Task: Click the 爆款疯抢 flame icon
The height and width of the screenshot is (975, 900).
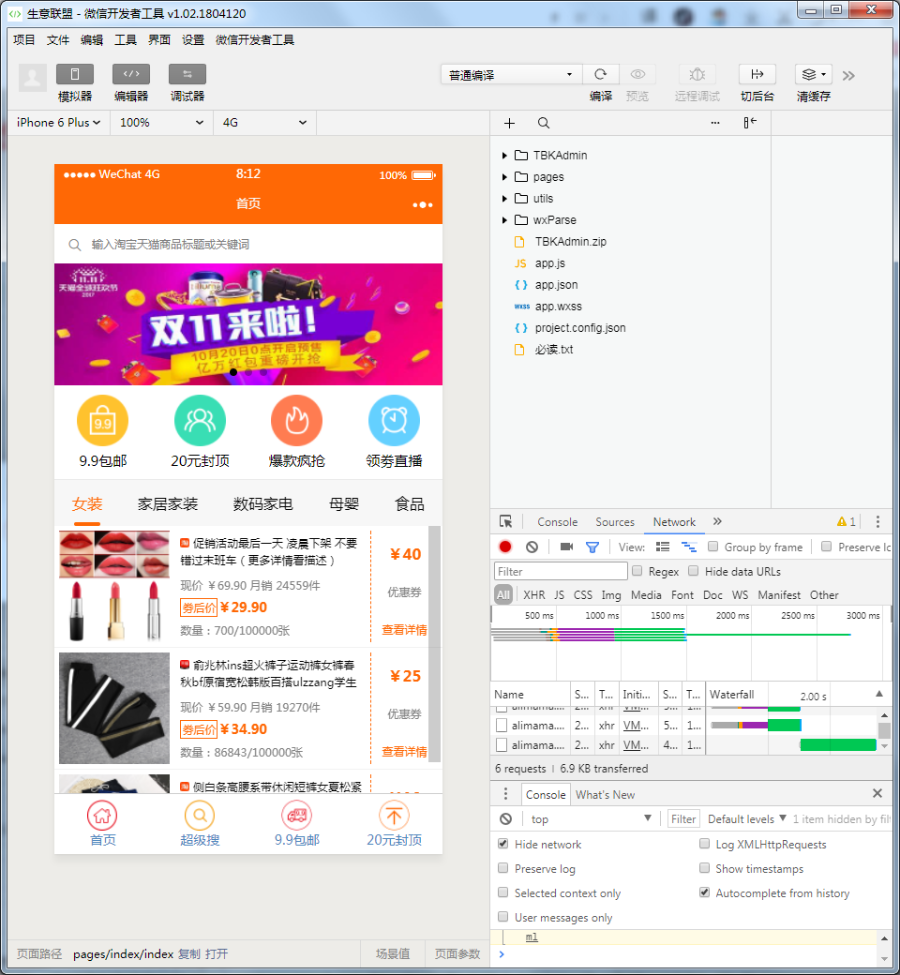Action: (297, 420)
